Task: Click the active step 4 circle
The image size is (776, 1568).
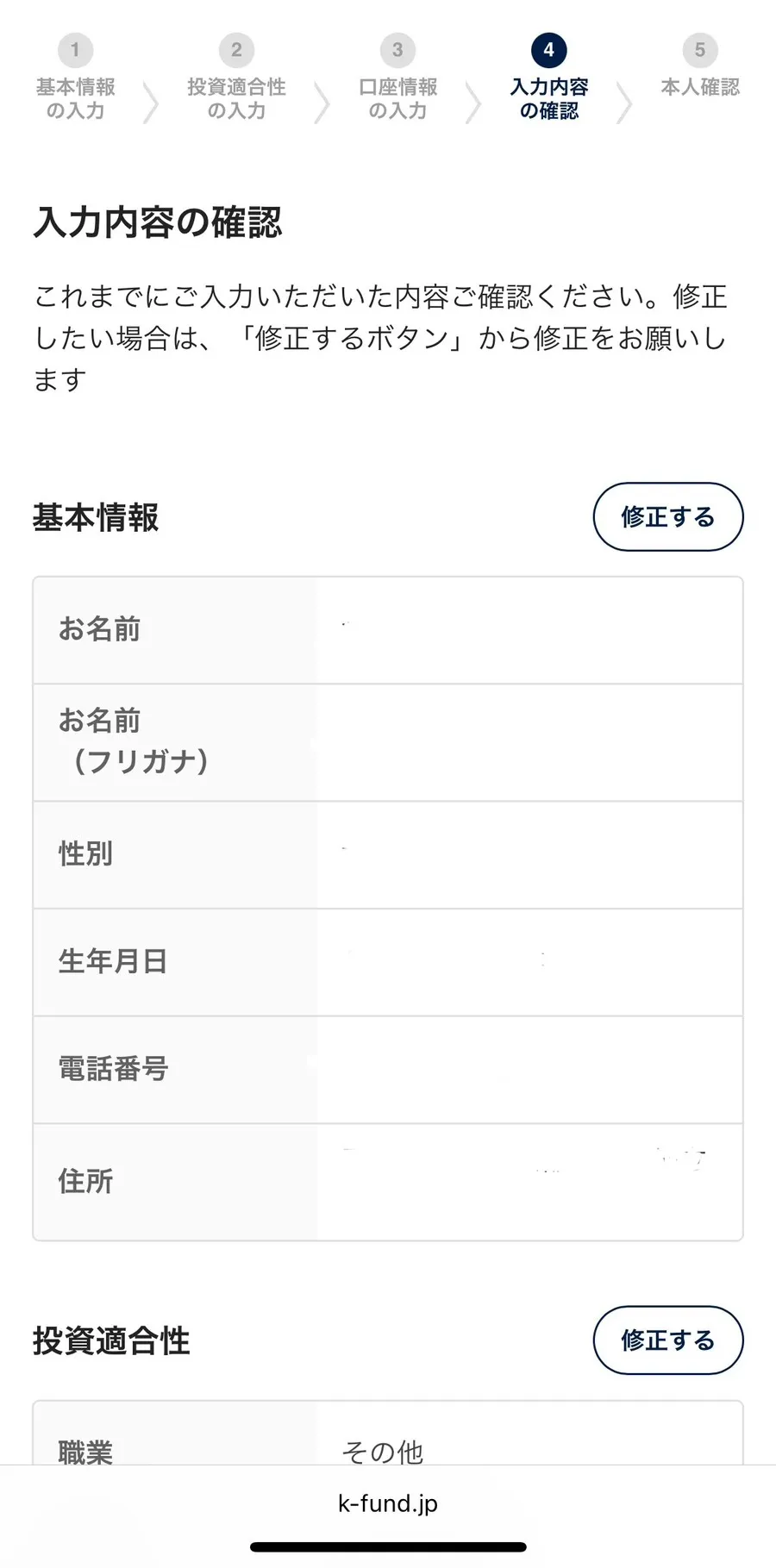Action: (548, 50)
